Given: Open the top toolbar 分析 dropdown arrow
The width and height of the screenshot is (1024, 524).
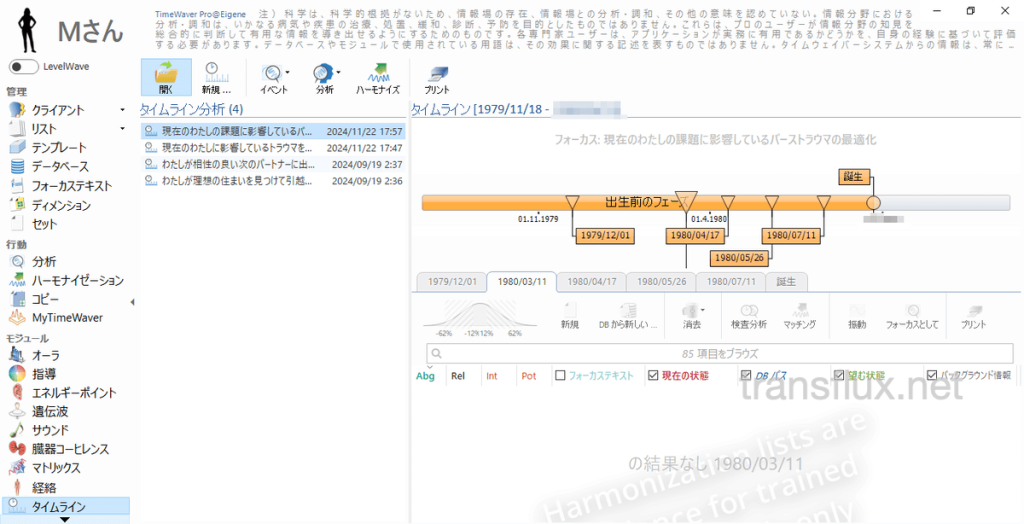Looking at the screenshot, I should [x=338, y=72].
